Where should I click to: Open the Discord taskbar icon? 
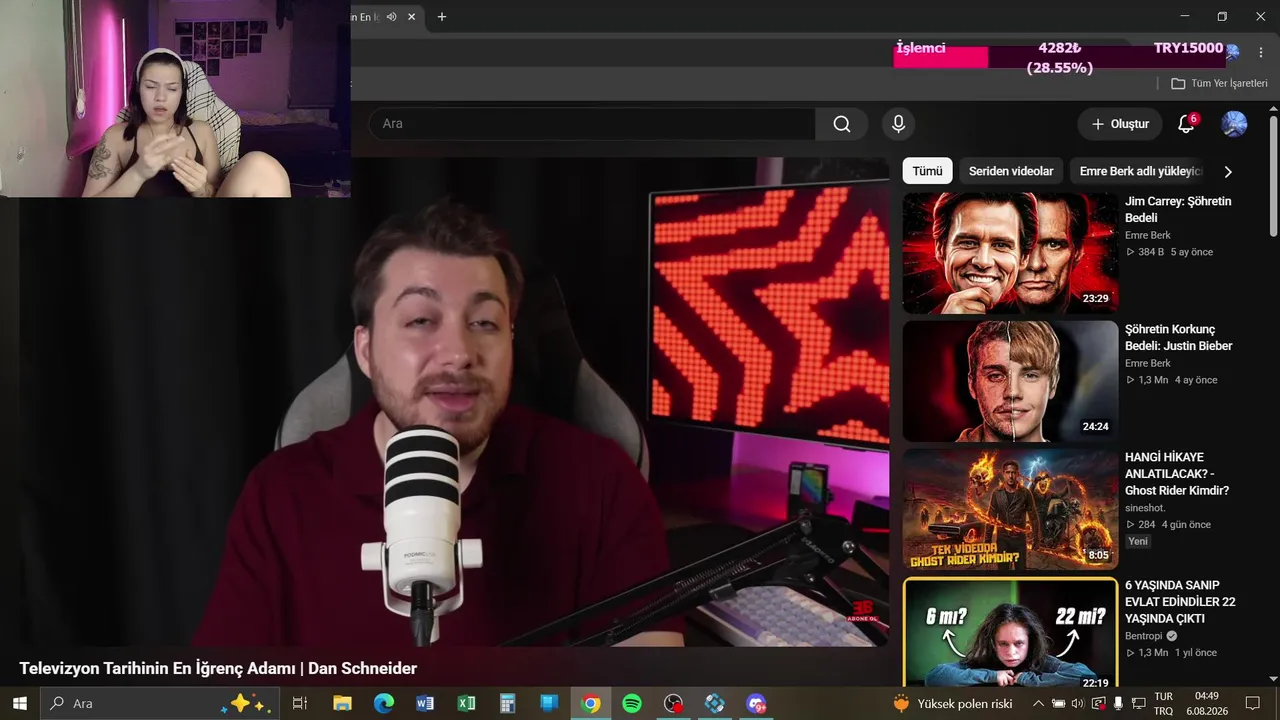click(x=756, y=703)
